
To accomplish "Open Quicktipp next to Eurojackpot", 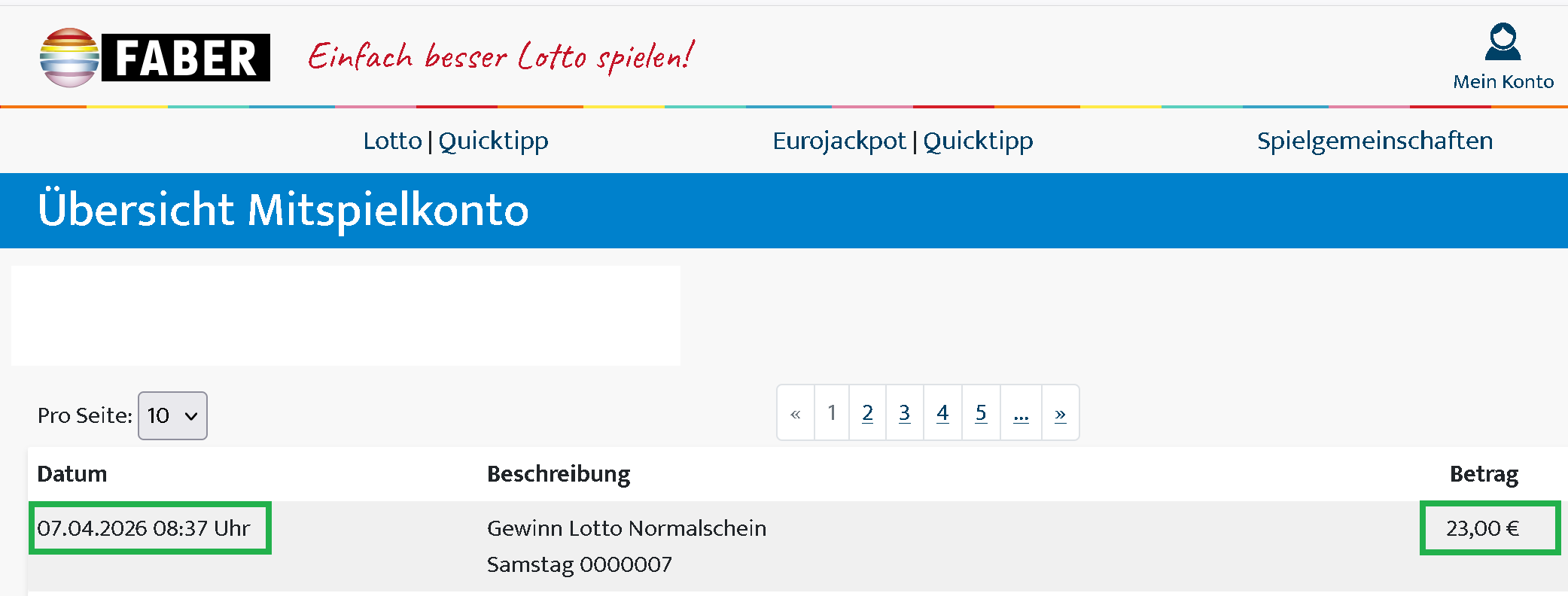I will tap(978, 141).
